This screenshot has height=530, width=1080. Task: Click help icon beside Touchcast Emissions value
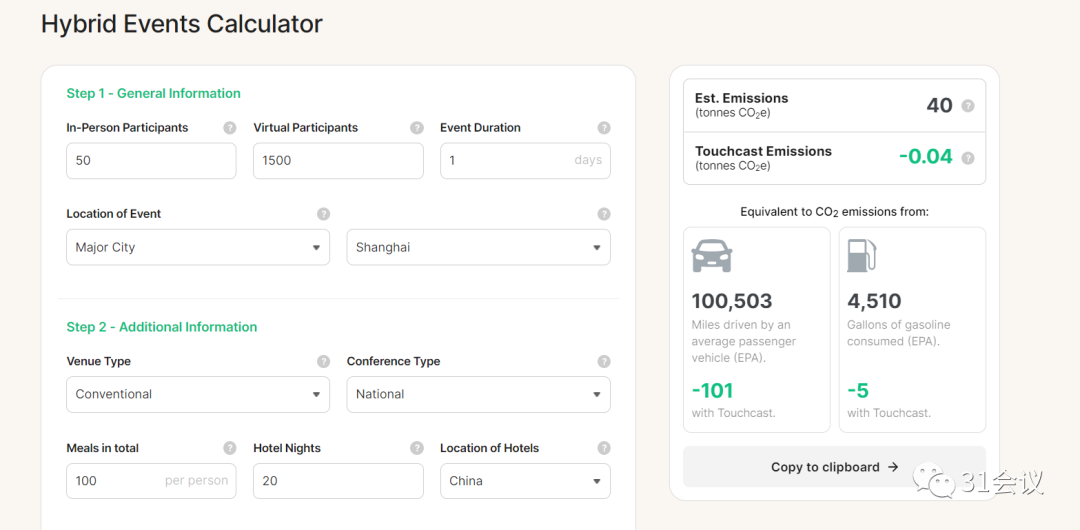pyautogui.click(x=968, y=158)
